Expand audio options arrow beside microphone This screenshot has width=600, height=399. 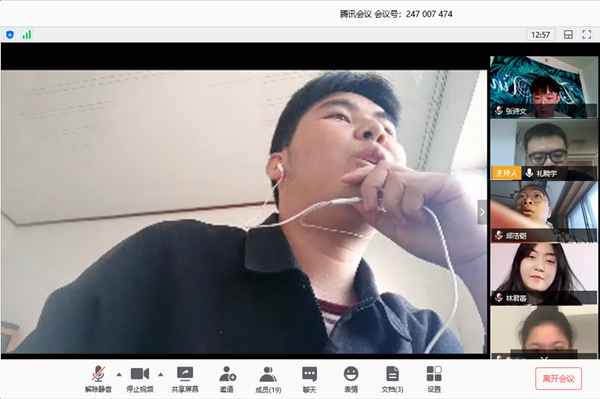pos(119,375)
